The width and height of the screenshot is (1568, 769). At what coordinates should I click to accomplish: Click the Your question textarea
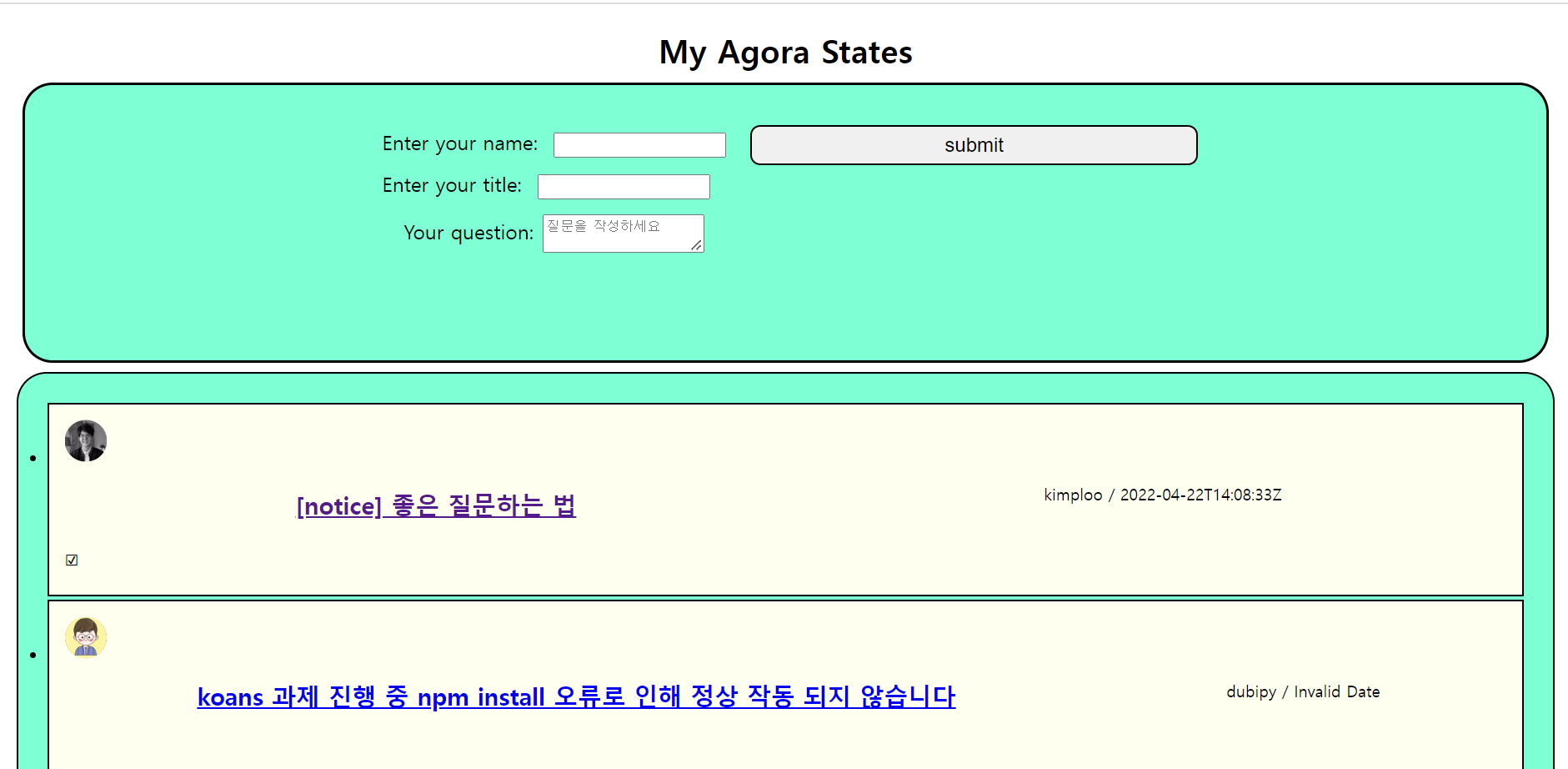click(x=624, y=234)
